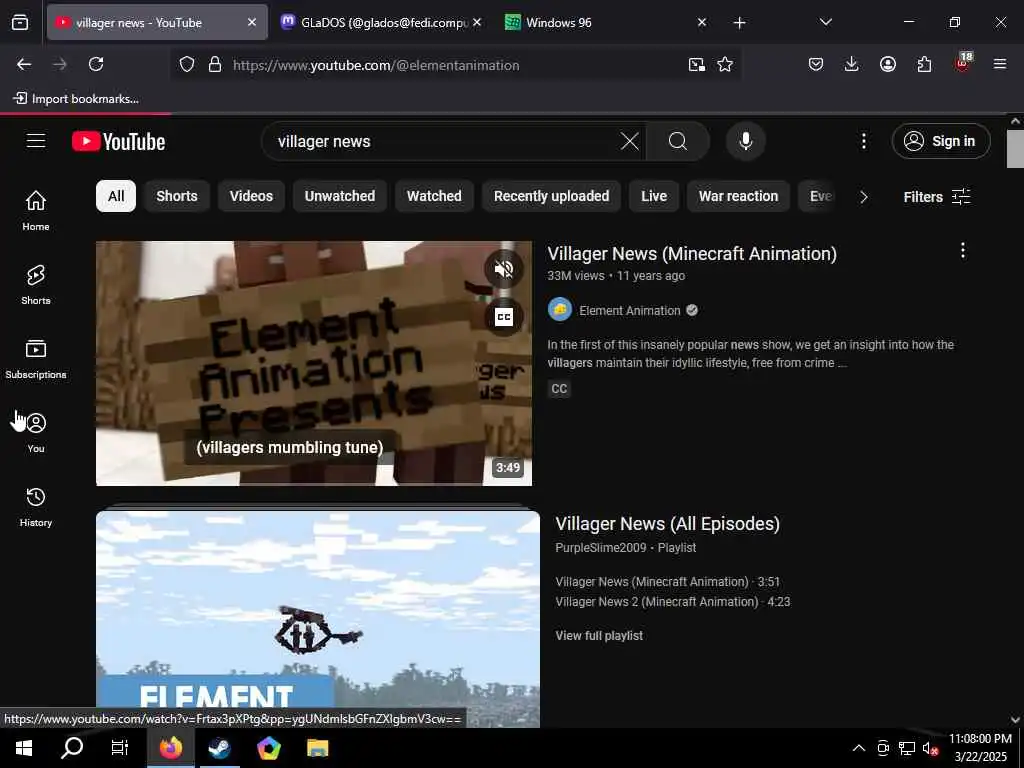
Task: Open Villager News (All Episodes) playlist title
Action: (x=667, y=524)
